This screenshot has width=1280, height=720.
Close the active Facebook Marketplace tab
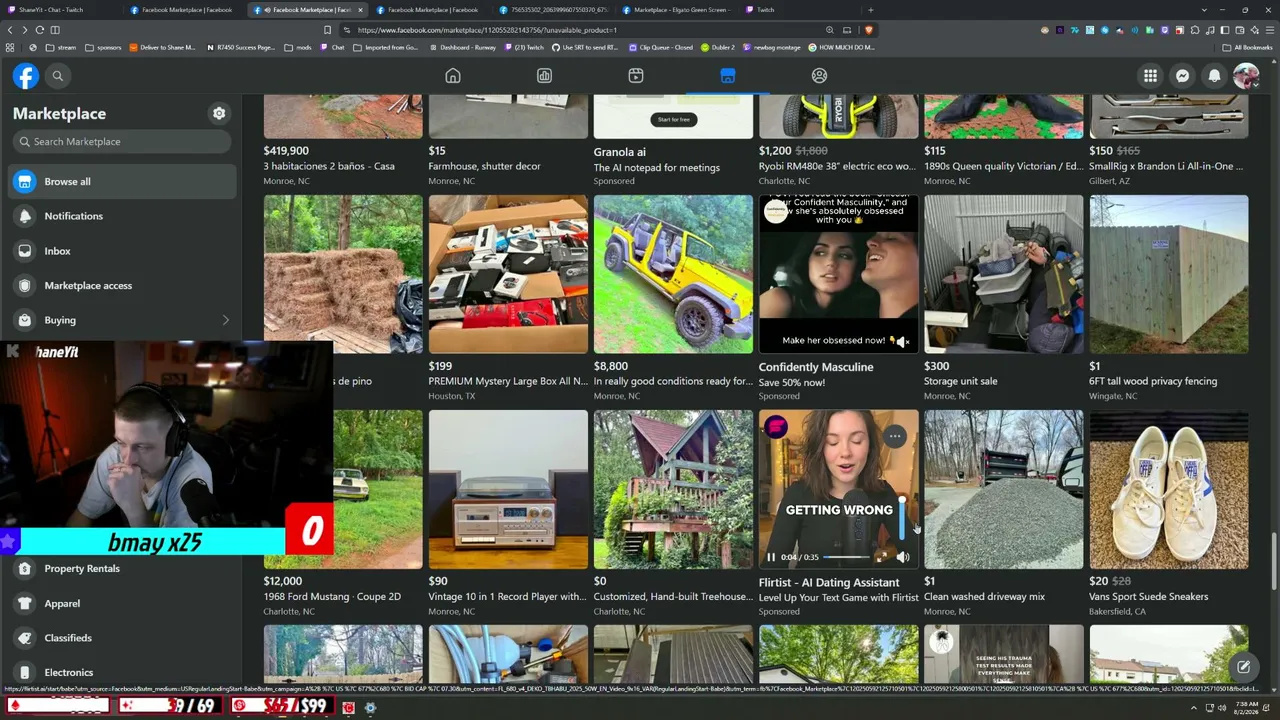coord(360,10)
